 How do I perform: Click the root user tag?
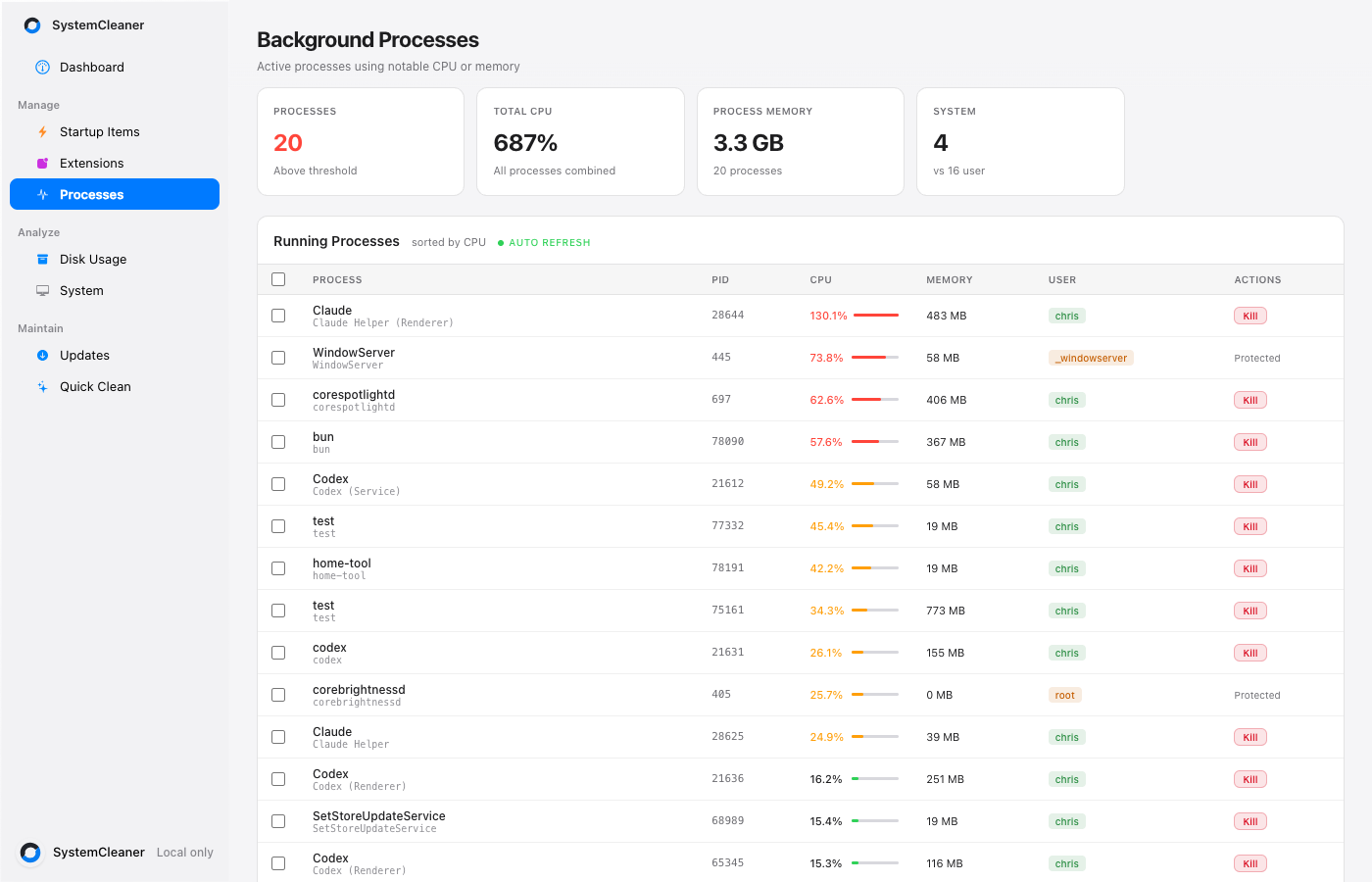pos(1064,695)
